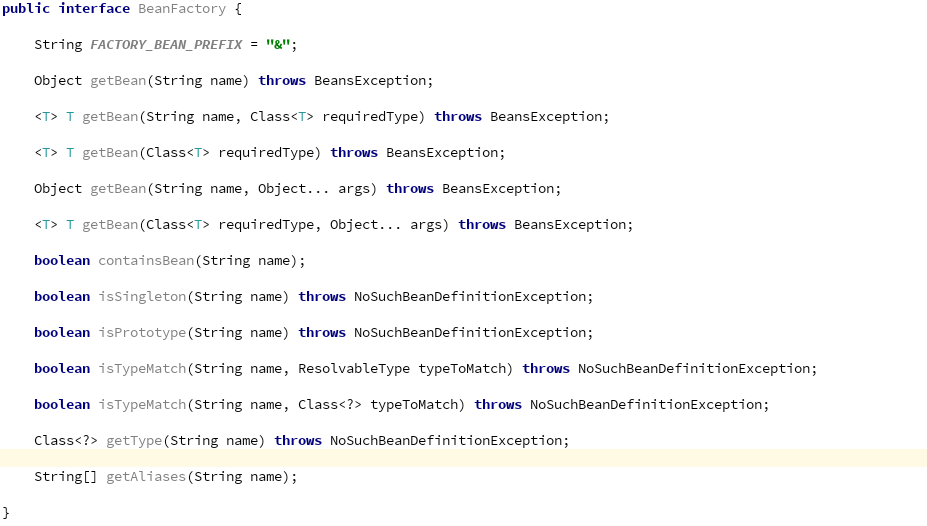Click the containsBean method name

point(146,261)
